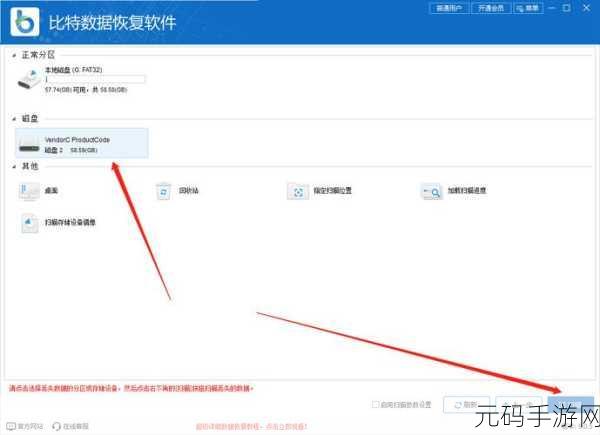Click the 加载扫描进度 label text
The image size is (600, 435).
click(467, 190)
